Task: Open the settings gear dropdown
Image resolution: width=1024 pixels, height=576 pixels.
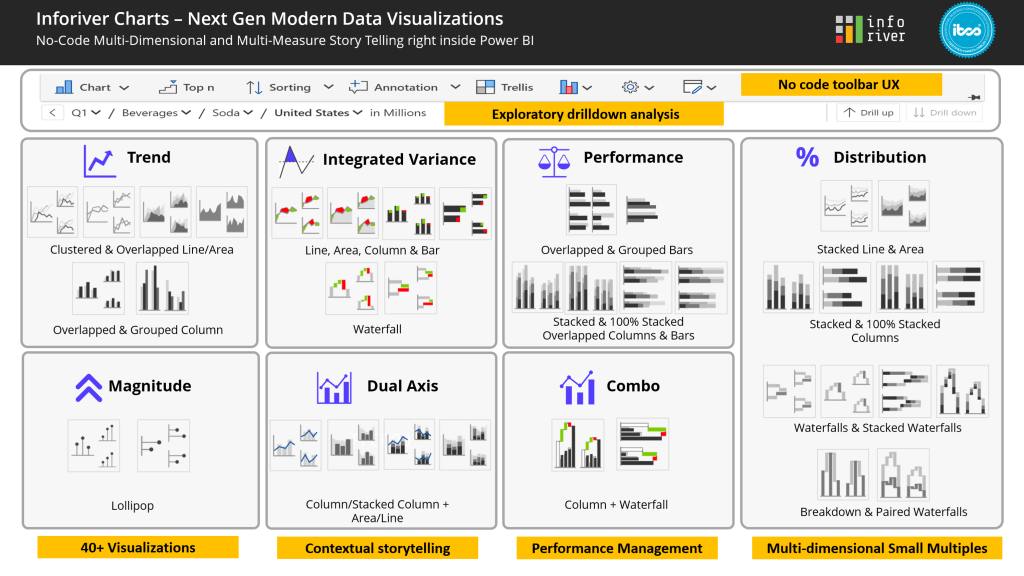Action: 638,87
